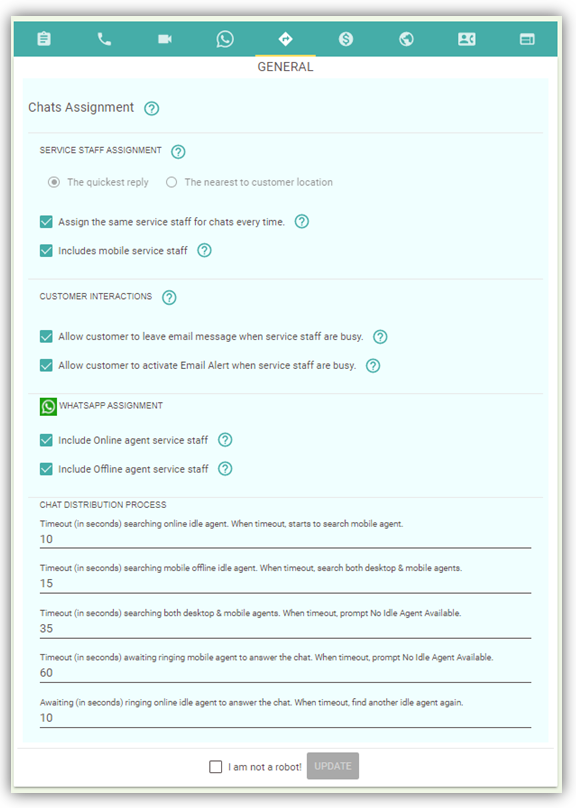The image size is (576, 808).
Task: Click the UPDATE button
Action: pos(333,766)
